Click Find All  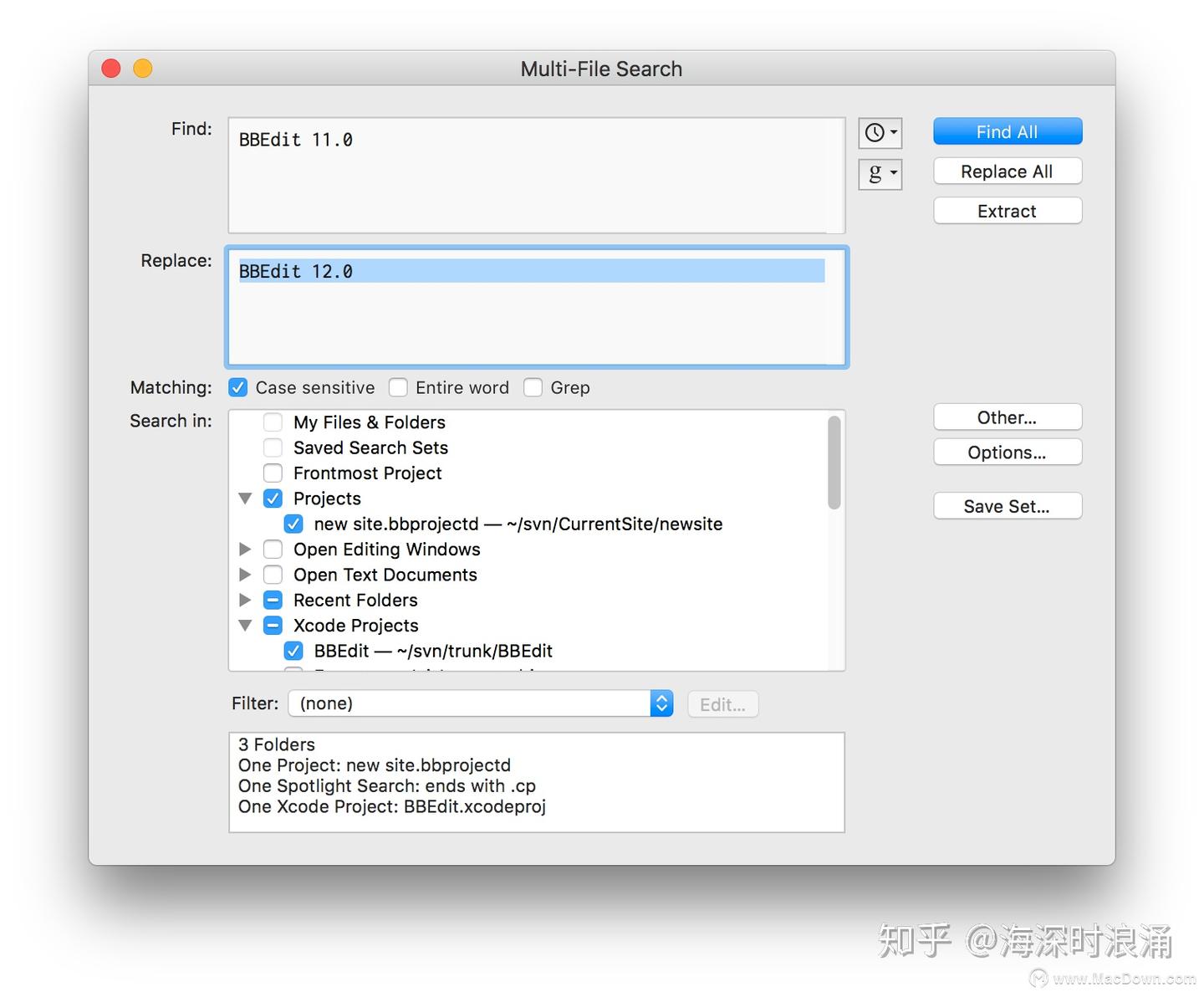(x=1007, y=131)
